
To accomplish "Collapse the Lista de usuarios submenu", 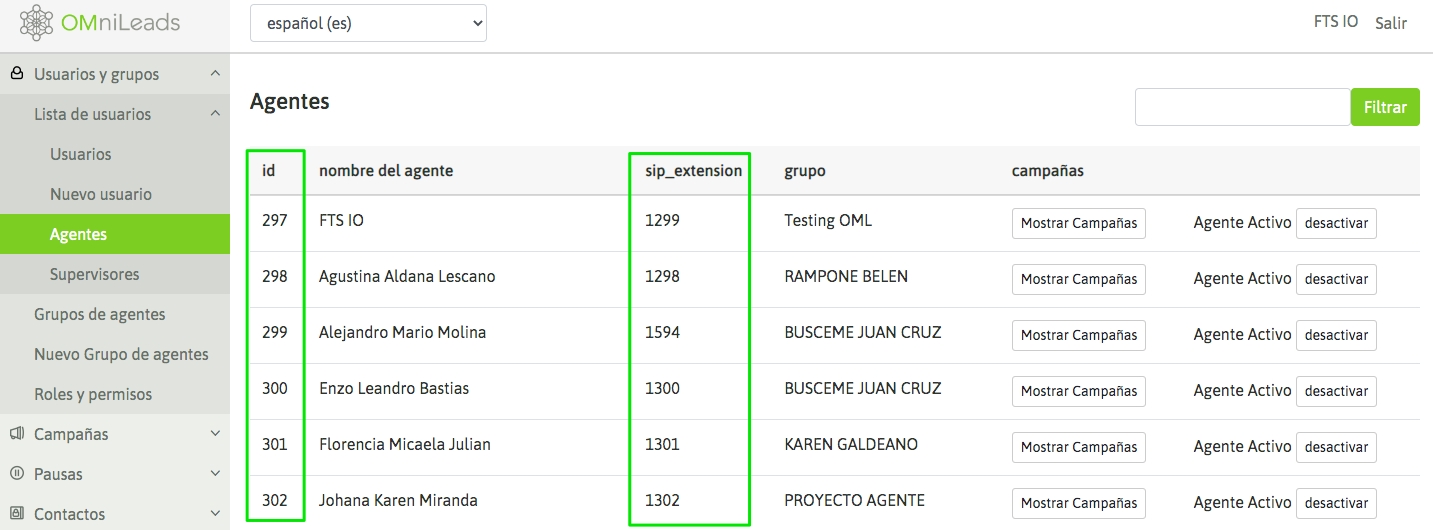I will click(215, 114).
